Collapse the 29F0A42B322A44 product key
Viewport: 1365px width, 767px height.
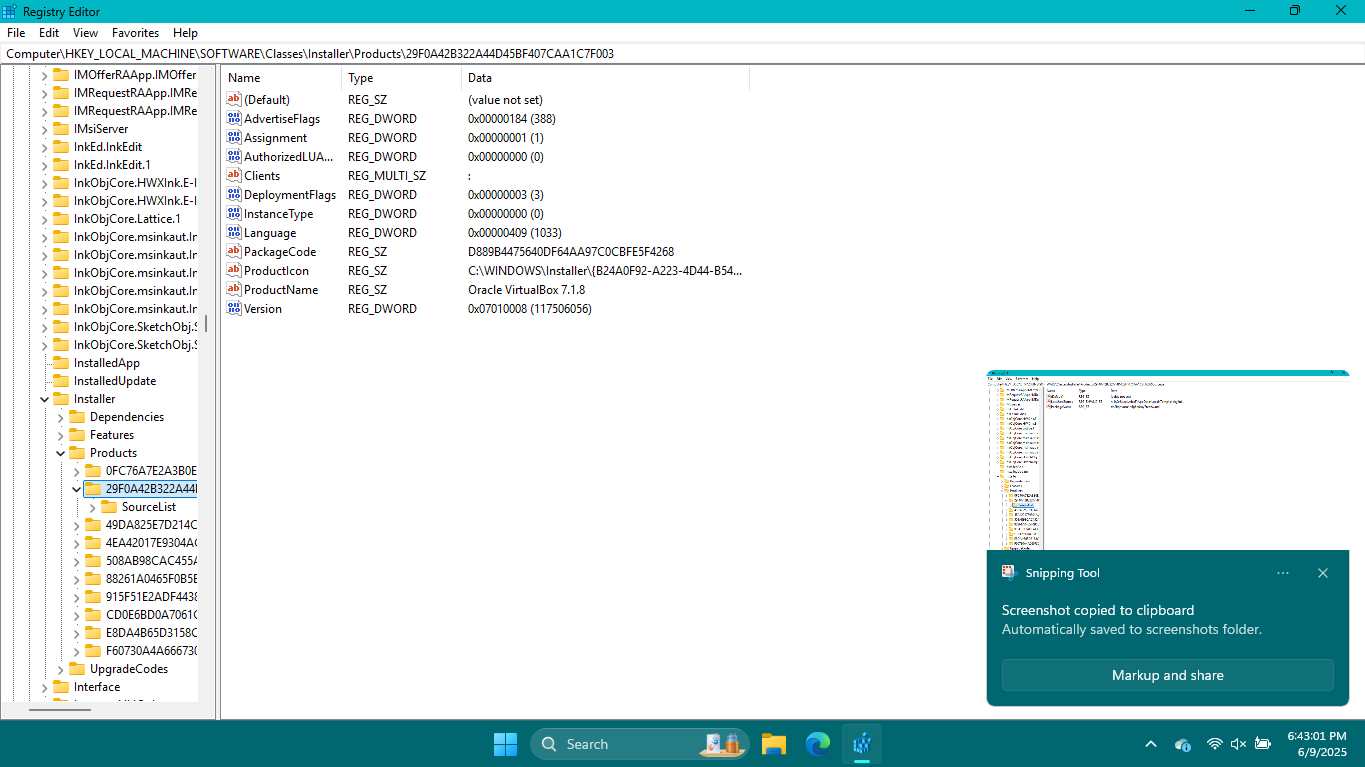[x=76, y=489]
